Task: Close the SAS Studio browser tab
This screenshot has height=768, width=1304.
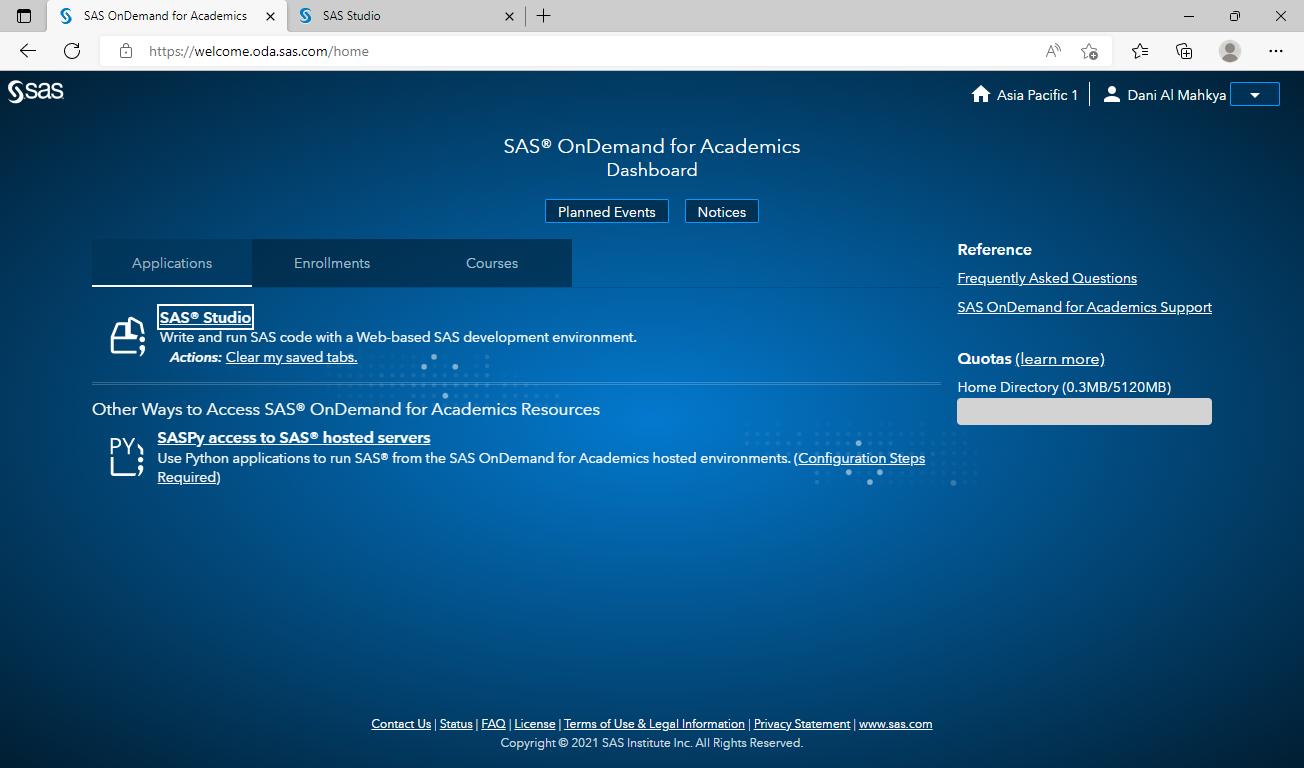Action: tap(509, 16)
